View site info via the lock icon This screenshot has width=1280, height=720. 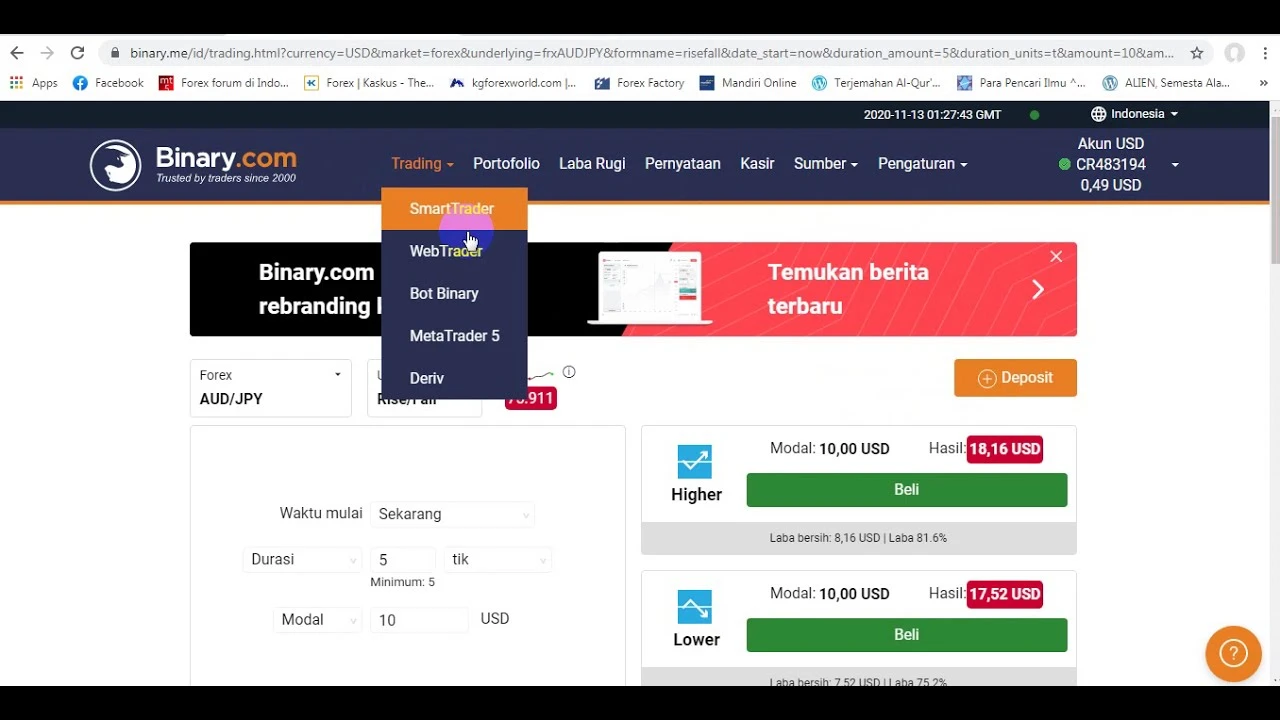click(x=115, y=53)
